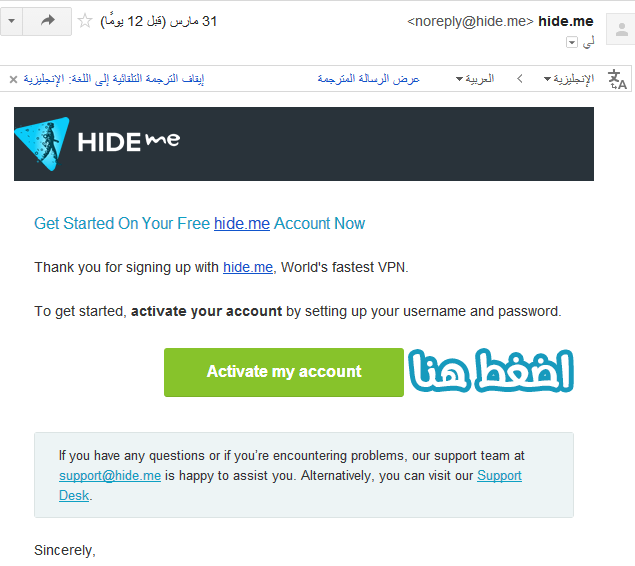Click stop auto-translation for English link
This screenshot has height=566, width=635.
[114, 79]
